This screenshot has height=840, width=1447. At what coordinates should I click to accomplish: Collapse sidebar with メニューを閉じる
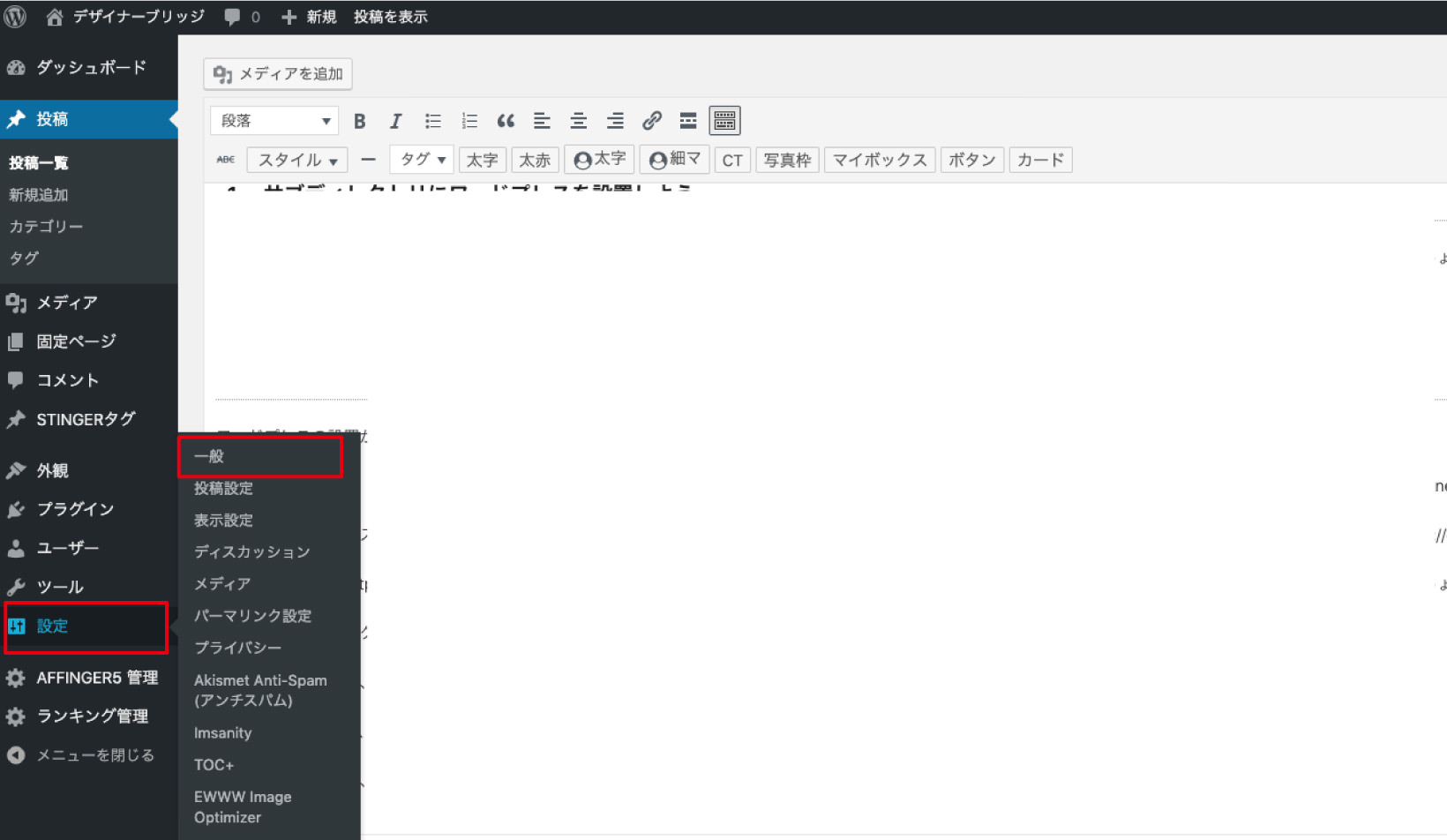(x=94, y=755)
